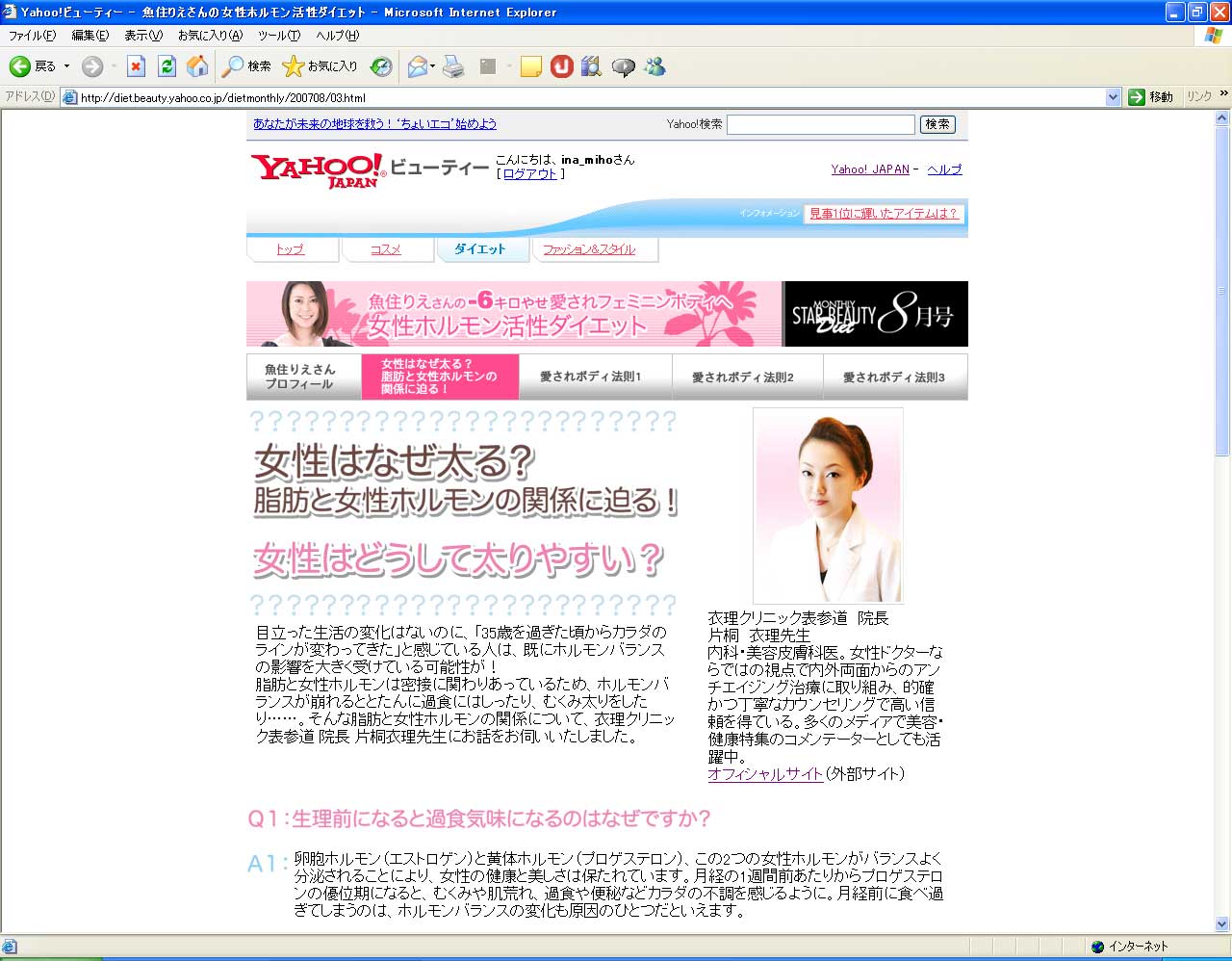Image resolution: width=1232 pixels, height=961 pixels.
Task: Click the ログアウト link
Action: pyautogui.click(x=530, y=174)
